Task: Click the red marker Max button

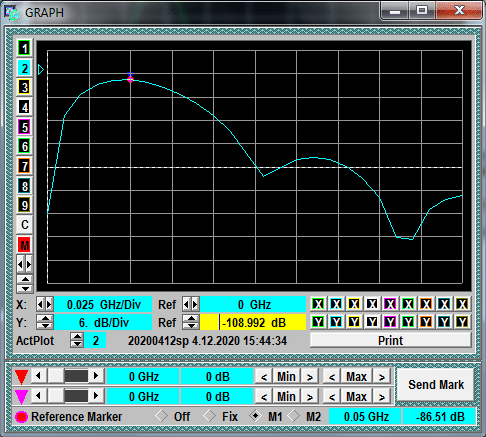Action: click(x=356, y=377)
